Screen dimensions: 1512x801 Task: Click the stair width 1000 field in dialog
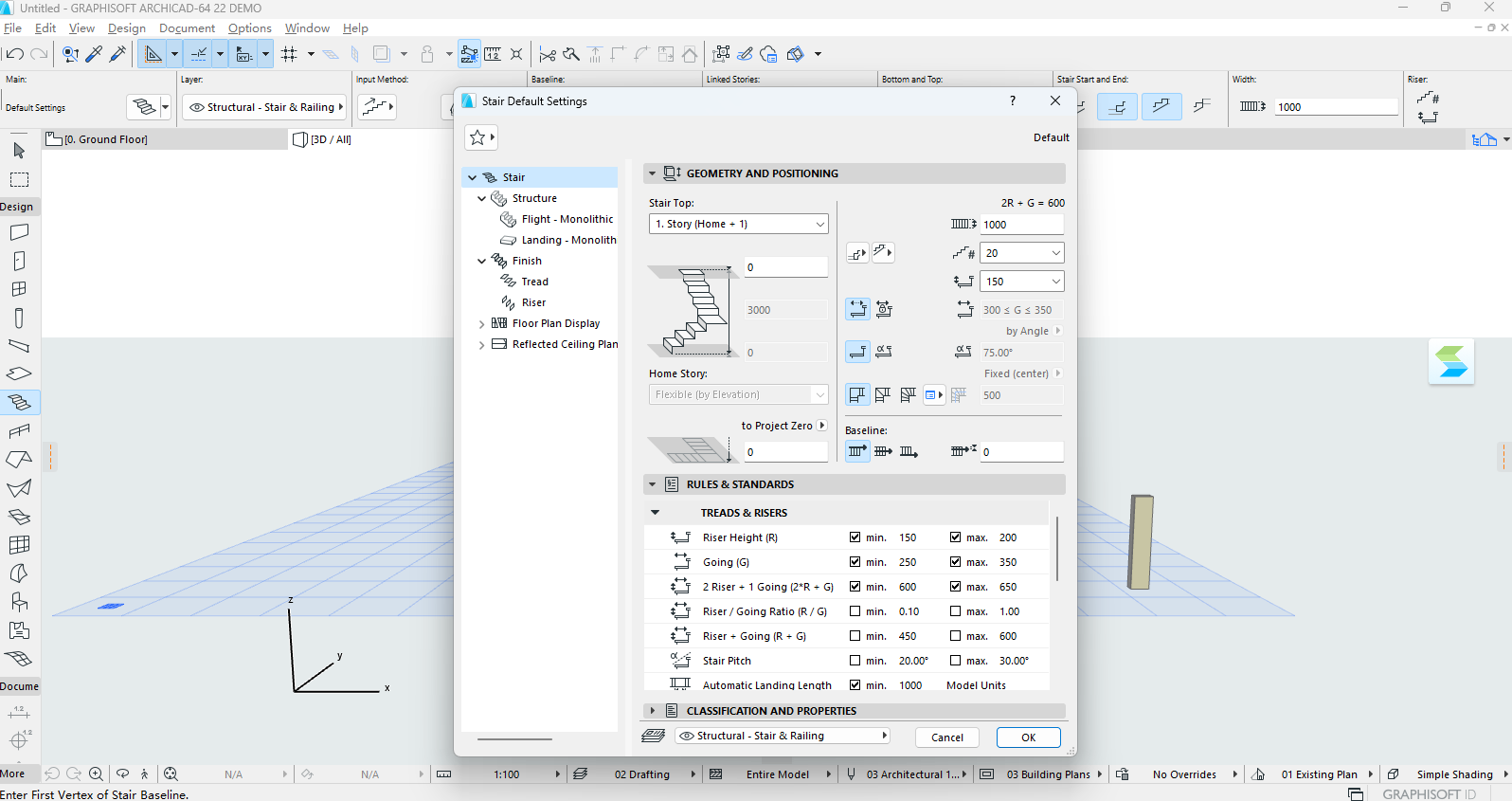(1021, 225)
